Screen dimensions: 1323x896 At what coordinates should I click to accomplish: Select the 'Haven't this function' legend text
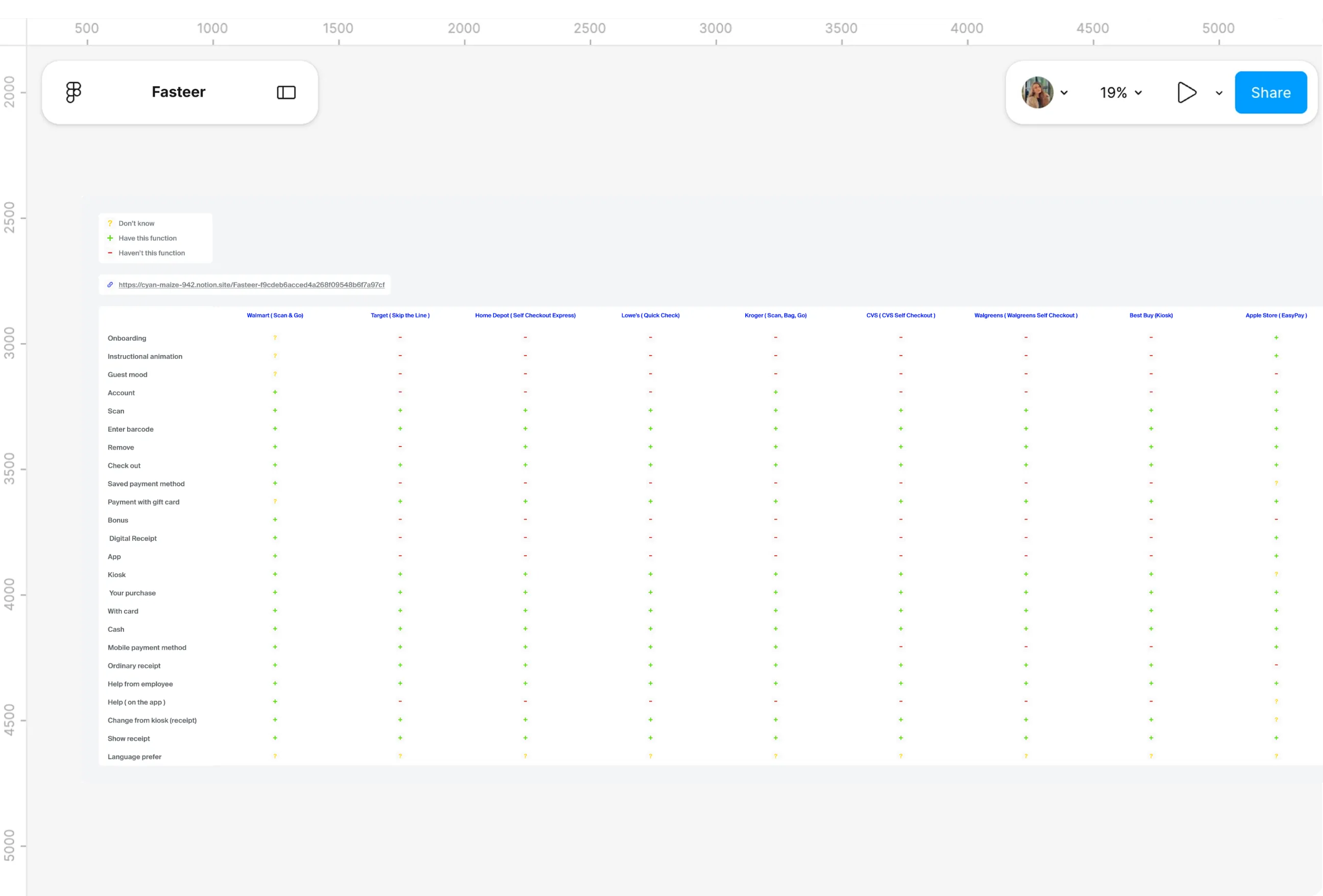pos(152,253)
